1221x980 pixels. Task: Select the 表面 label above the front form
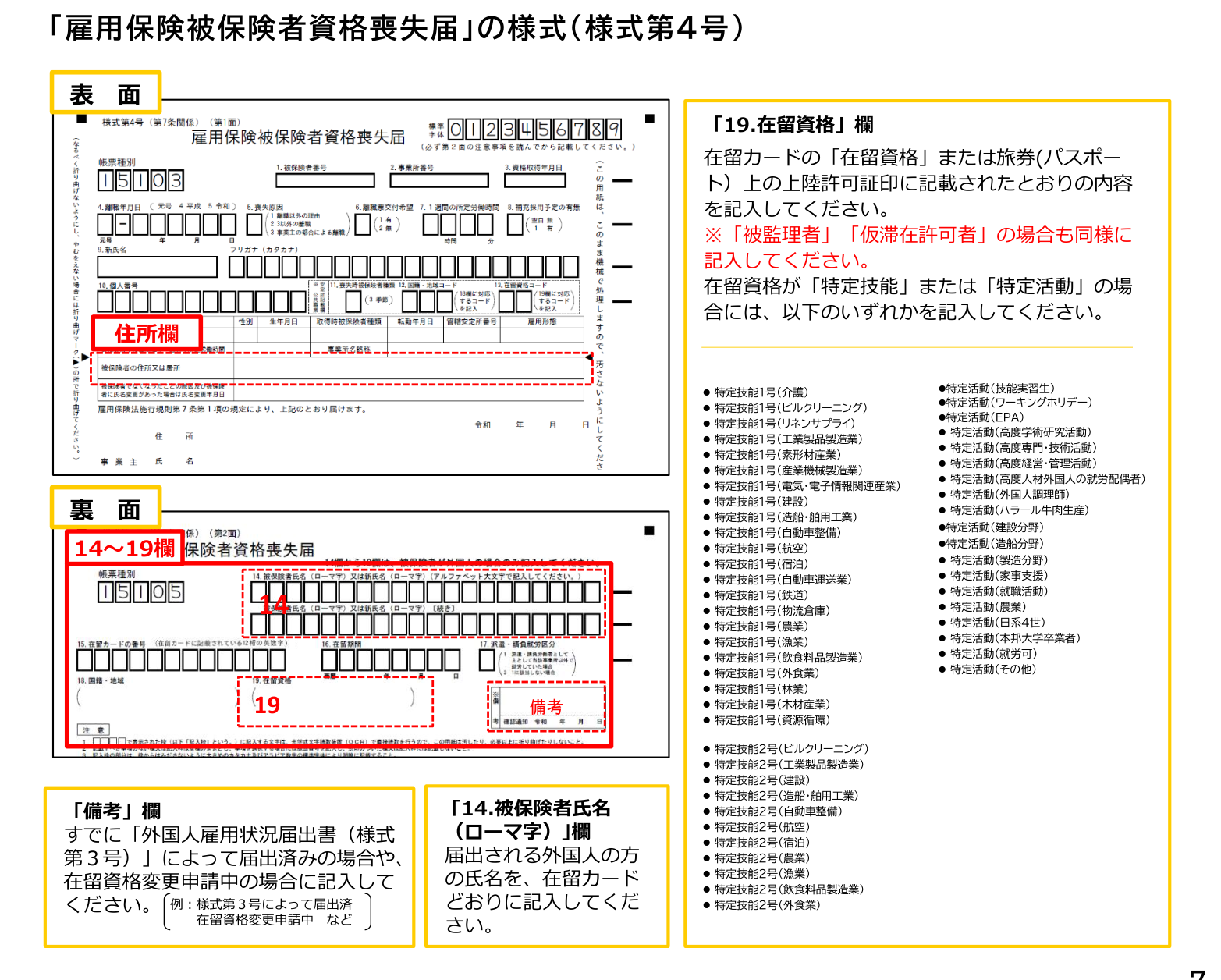coord(105,94)
